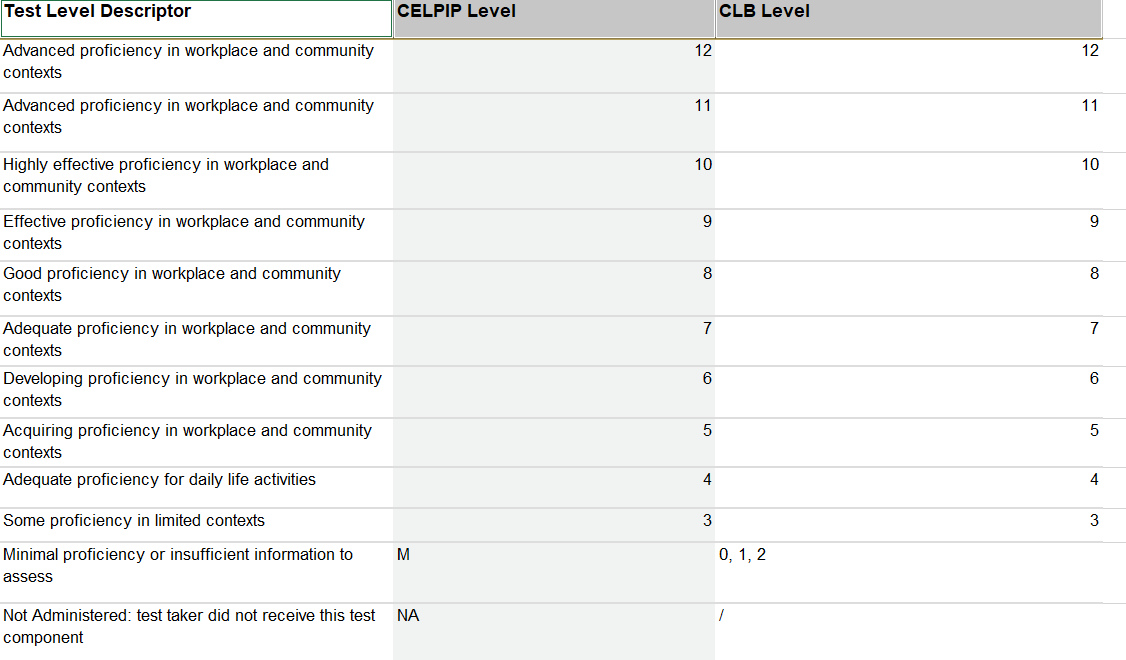Click the "Developing proficiency" descriptor cell
Viewport: 1126px width, 660px height.
[x=196, y=390]
